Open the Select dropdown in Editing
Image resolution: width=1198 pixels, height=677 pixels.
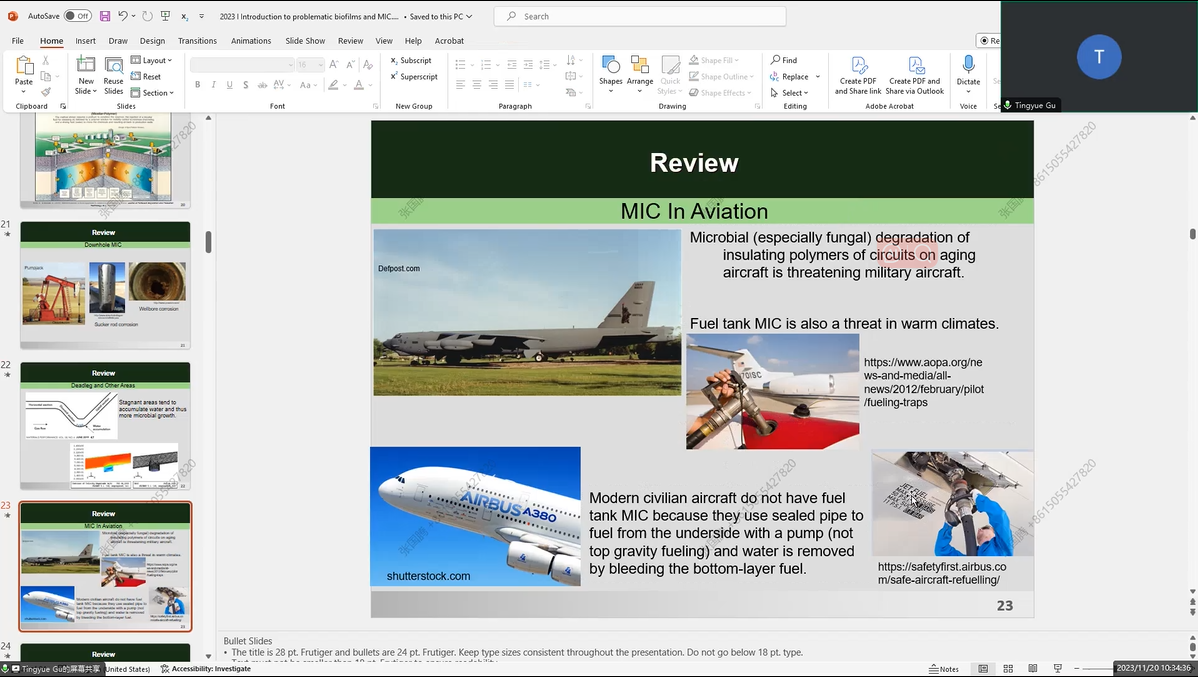tap(790, 93)
